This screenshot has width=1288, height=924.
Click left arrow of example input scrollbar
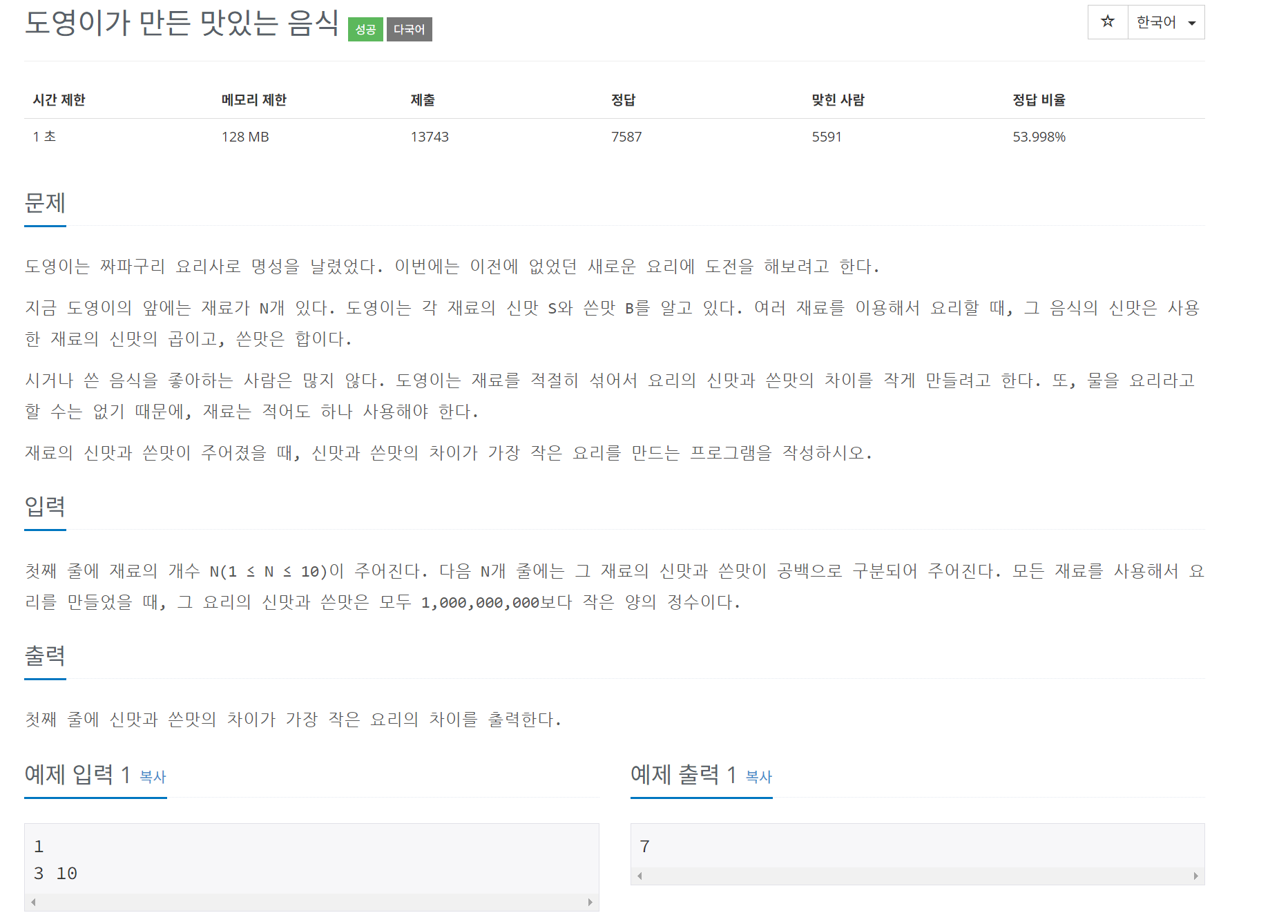coord(33,902)
